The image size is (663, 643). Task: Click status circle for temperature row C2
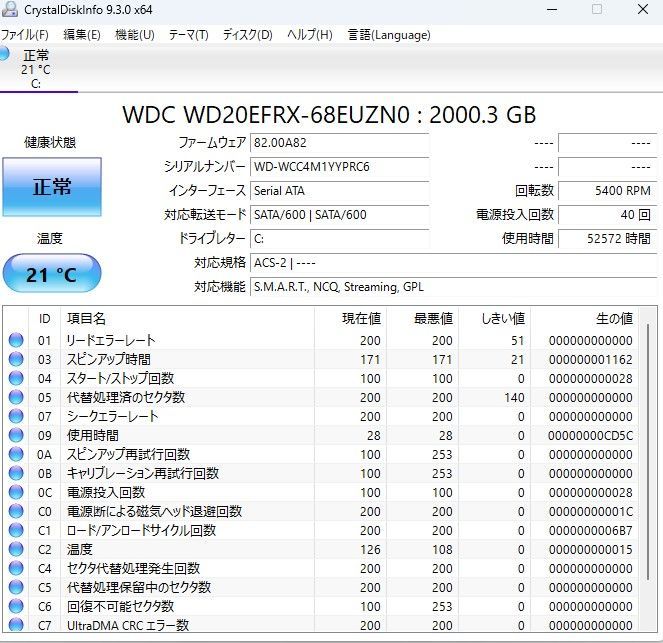pyautogui.click(x=16, y=550)
